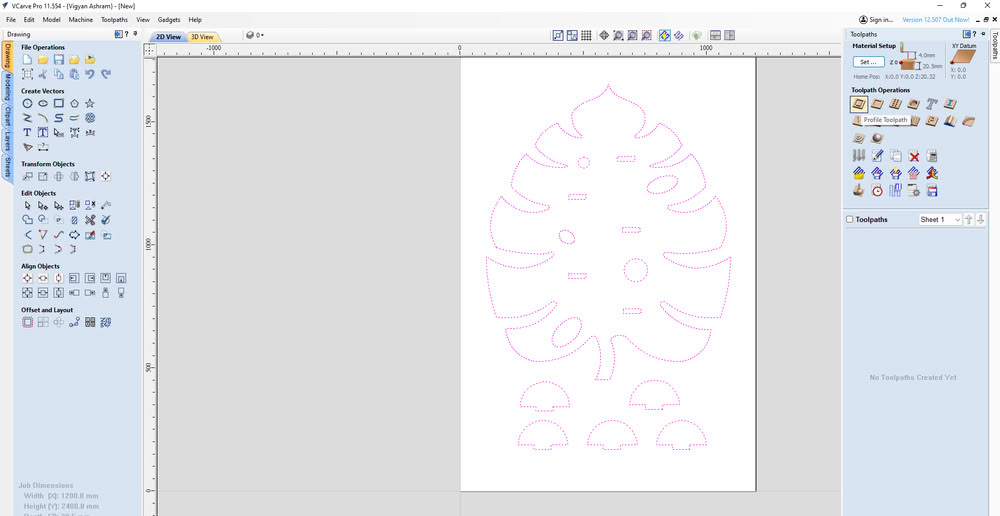1000x516 pixels.
Task: Click the Create New File icon
Action: (x=27, y=59)
